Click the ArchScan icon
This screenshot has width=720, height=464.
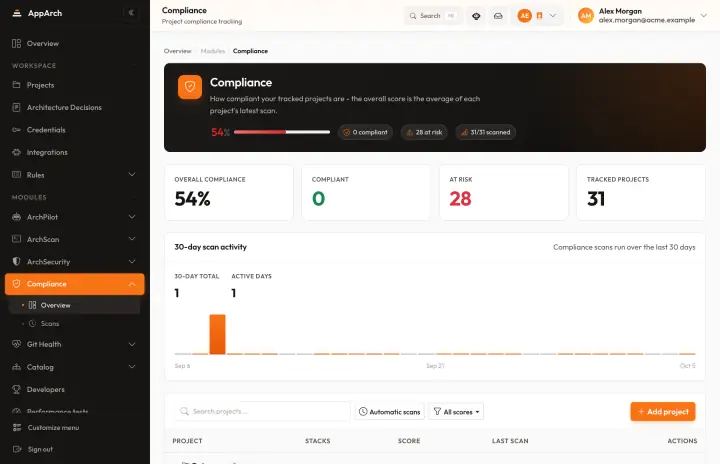click(17, 239)
